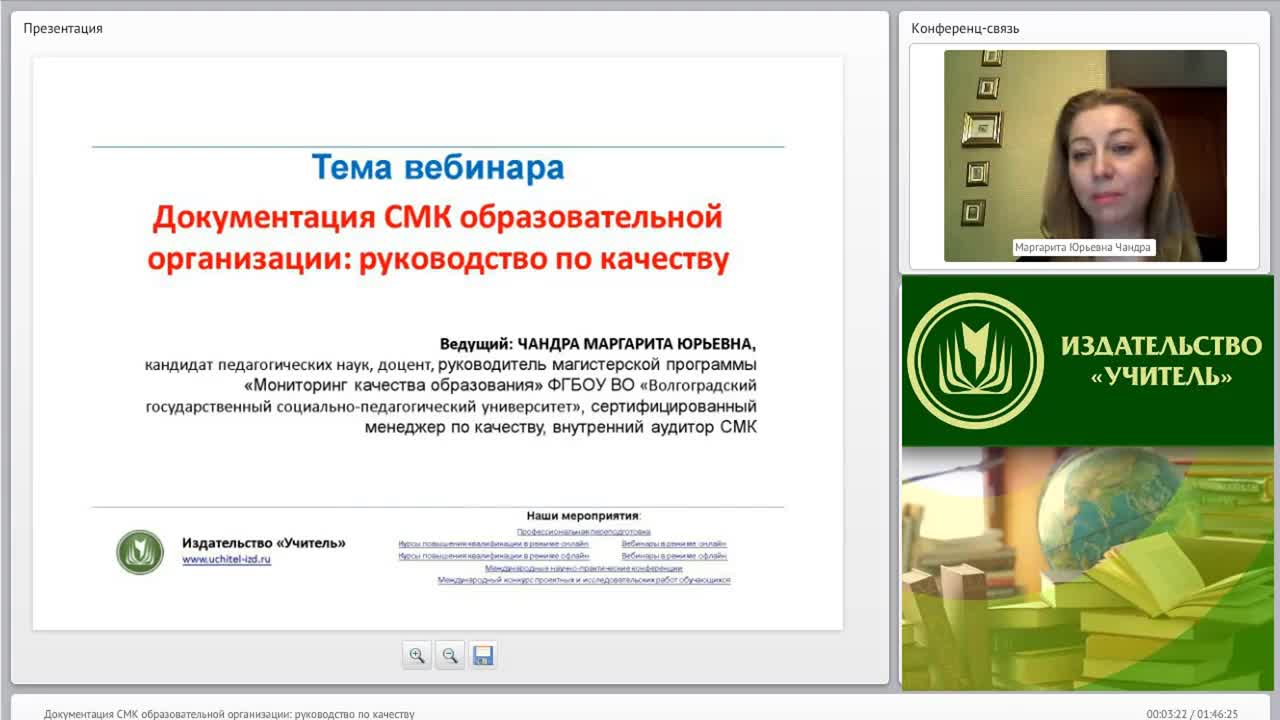The image size is (1280, 720).
Task: Open 'Вебинары в режиме офлайн' link
Action: 674,556
